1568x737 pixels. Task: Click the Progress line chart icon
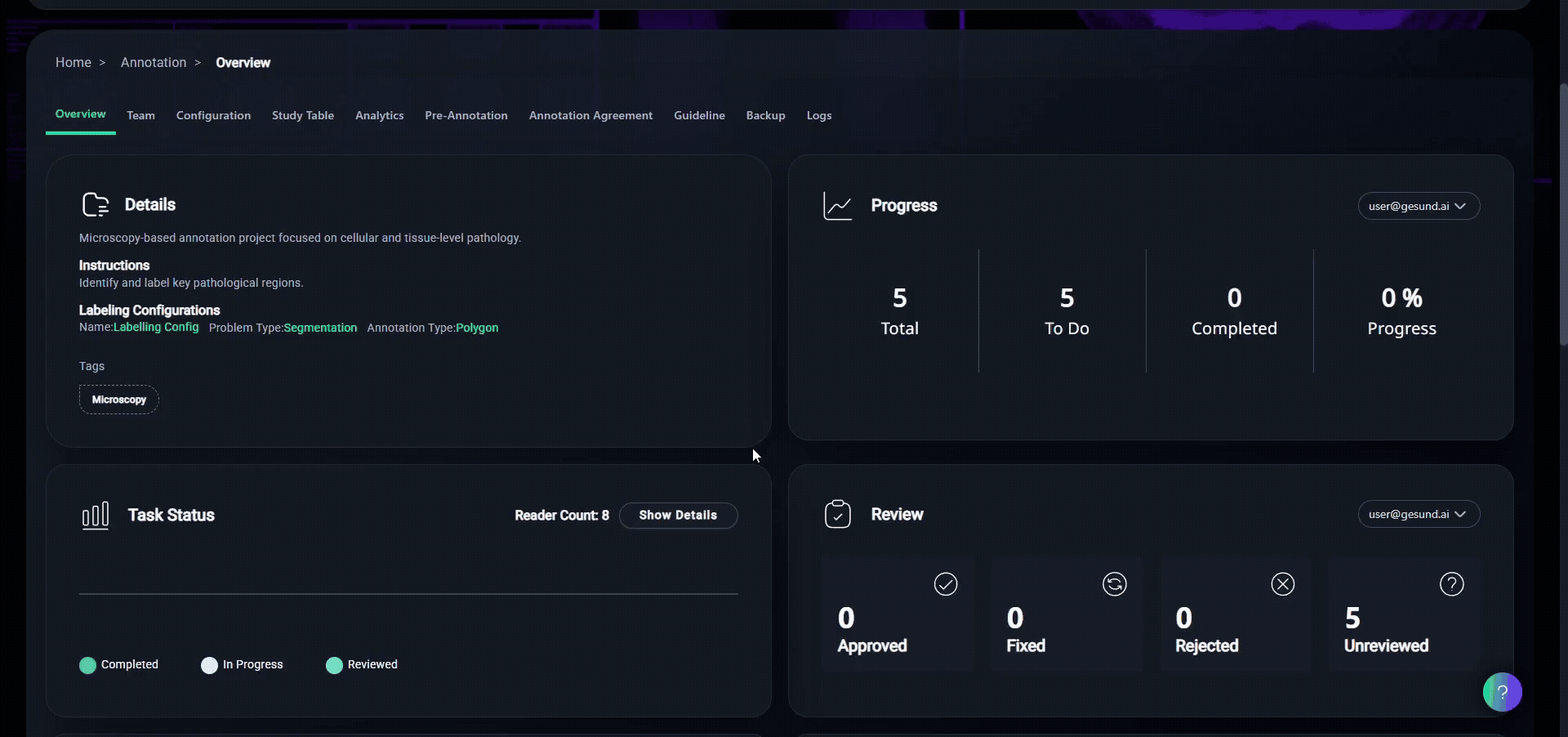coord(837,206)
